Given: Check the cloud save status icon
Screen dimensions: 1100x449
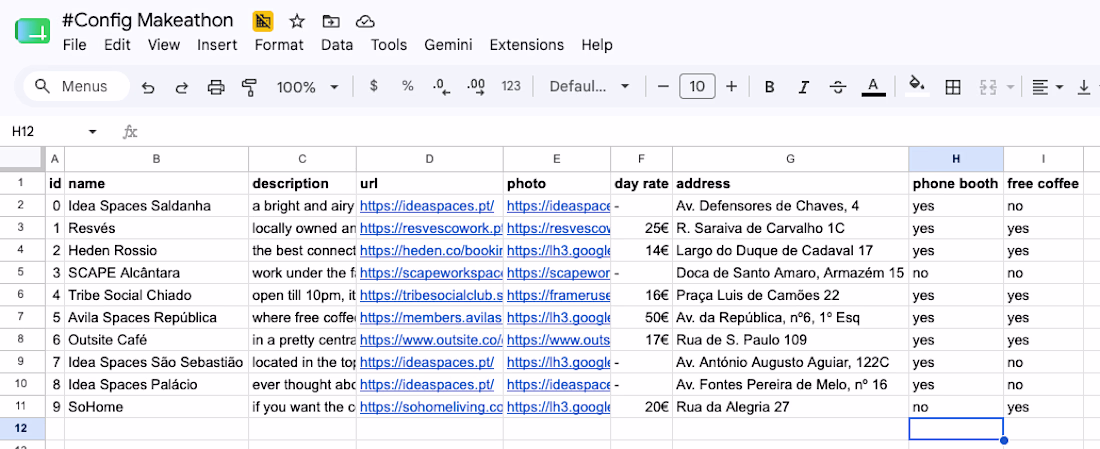Looking at the screenshot, I should pyautogui.click(x=364, y=21).
